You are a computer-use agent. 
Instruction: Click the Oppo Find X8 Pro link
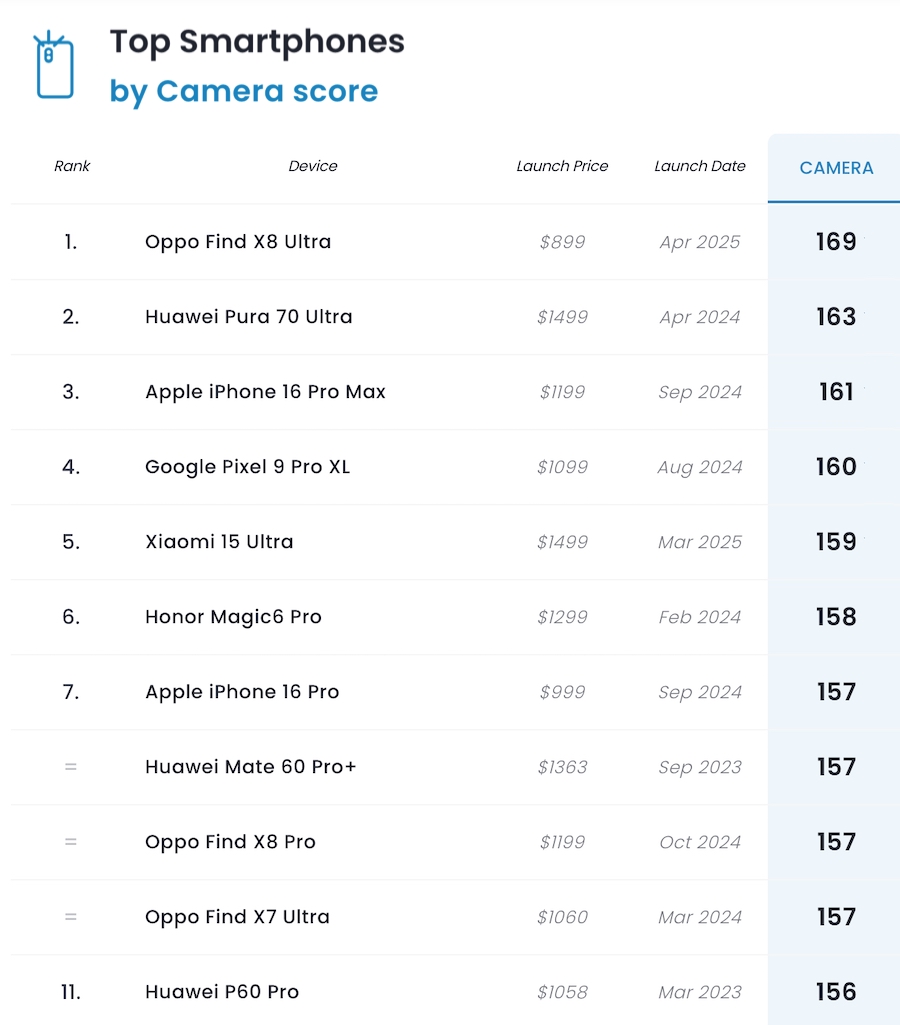tap(230, 842)
